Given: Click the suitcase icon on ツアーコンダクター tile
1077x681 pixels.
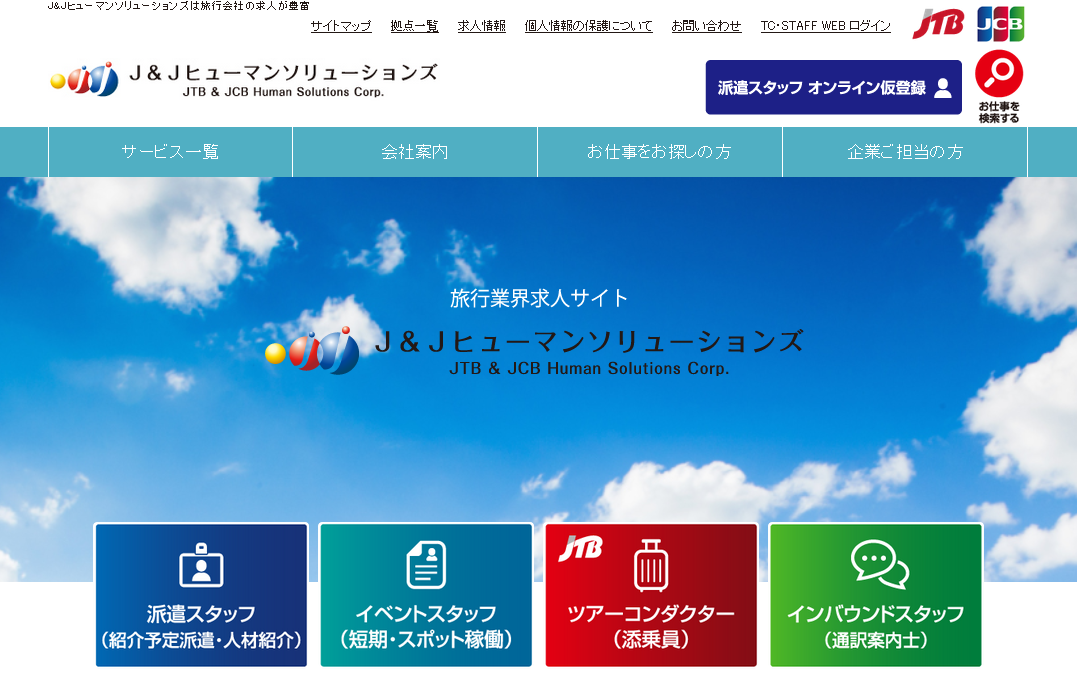Looking at the screenshot, I should tap(651, 565).
